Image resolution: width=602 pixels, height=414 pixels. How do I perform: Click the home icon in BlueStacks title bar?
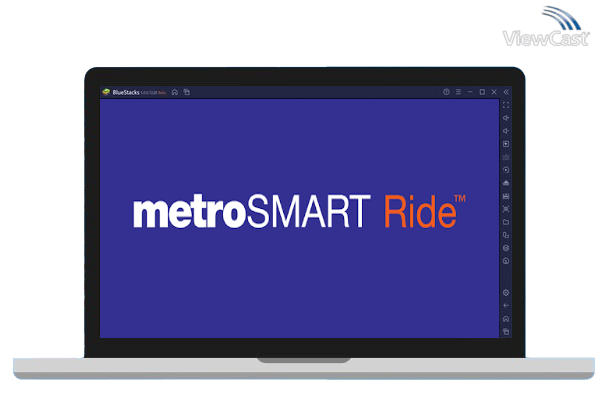(175, 92)
